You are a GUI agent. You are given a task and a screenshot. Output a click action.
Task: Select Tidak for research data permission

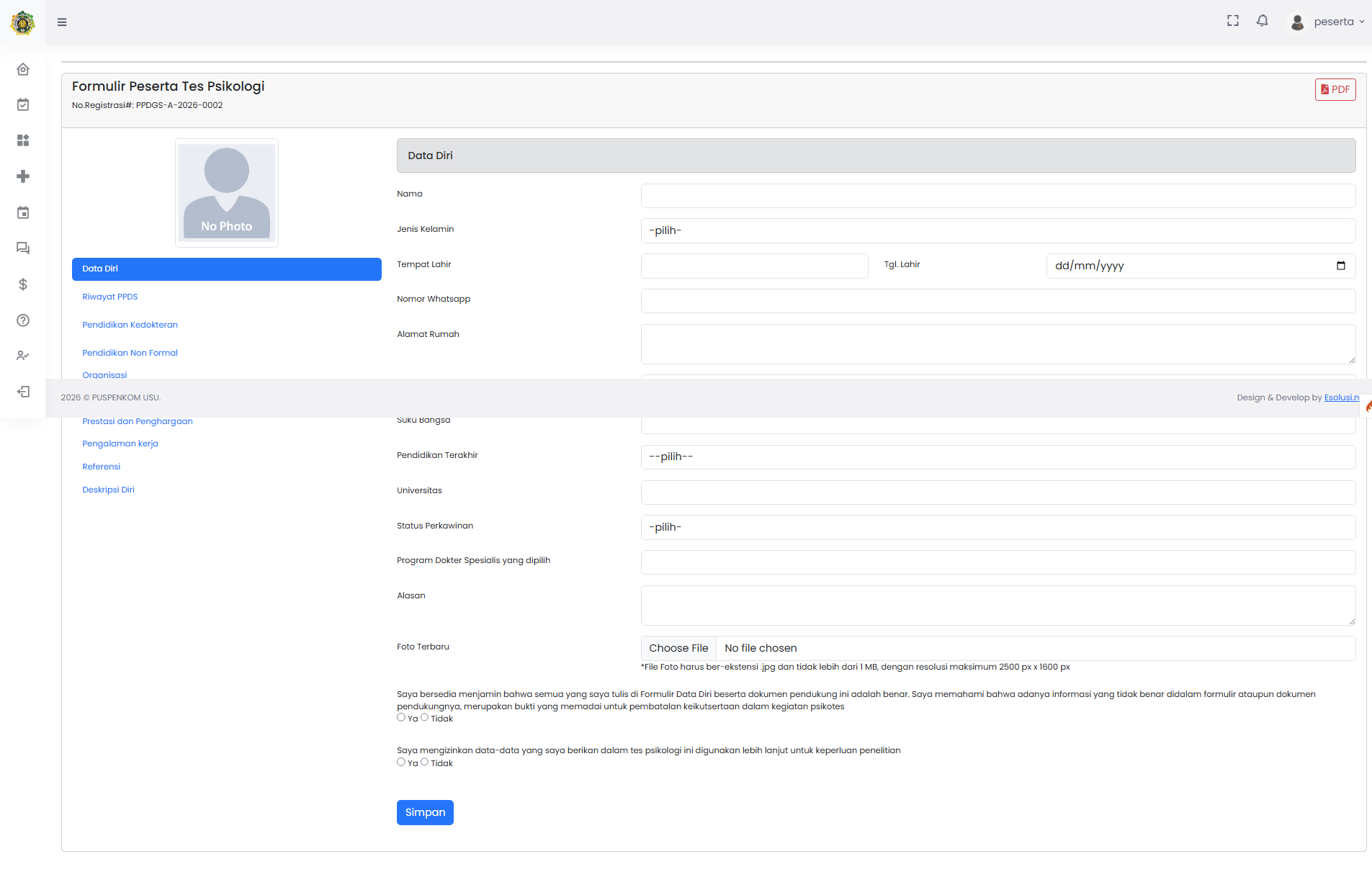[x=425, y=762]
